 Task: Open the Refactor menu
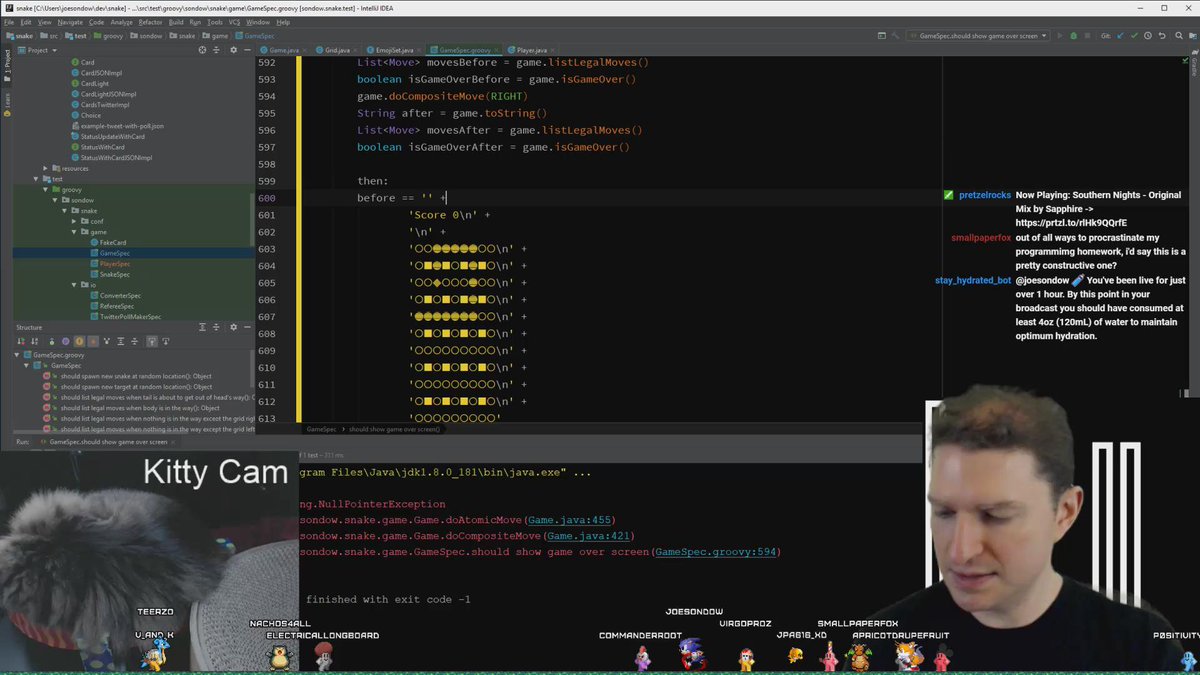click(x=150, y=21)
